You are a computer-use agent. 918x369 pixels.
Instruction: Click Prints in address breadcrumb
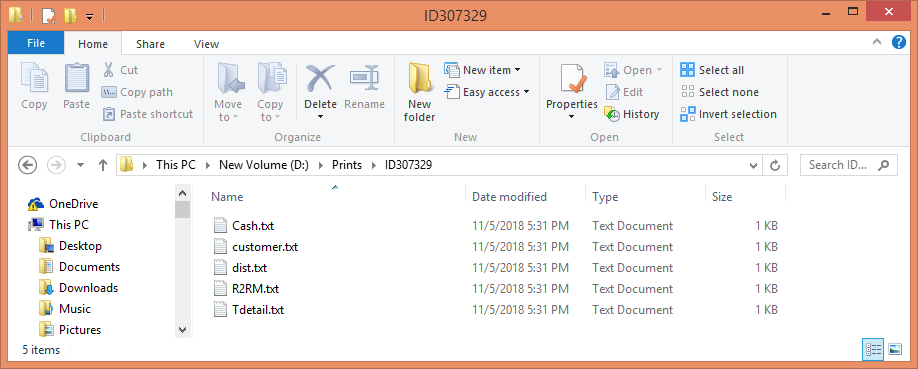[347, 165]
